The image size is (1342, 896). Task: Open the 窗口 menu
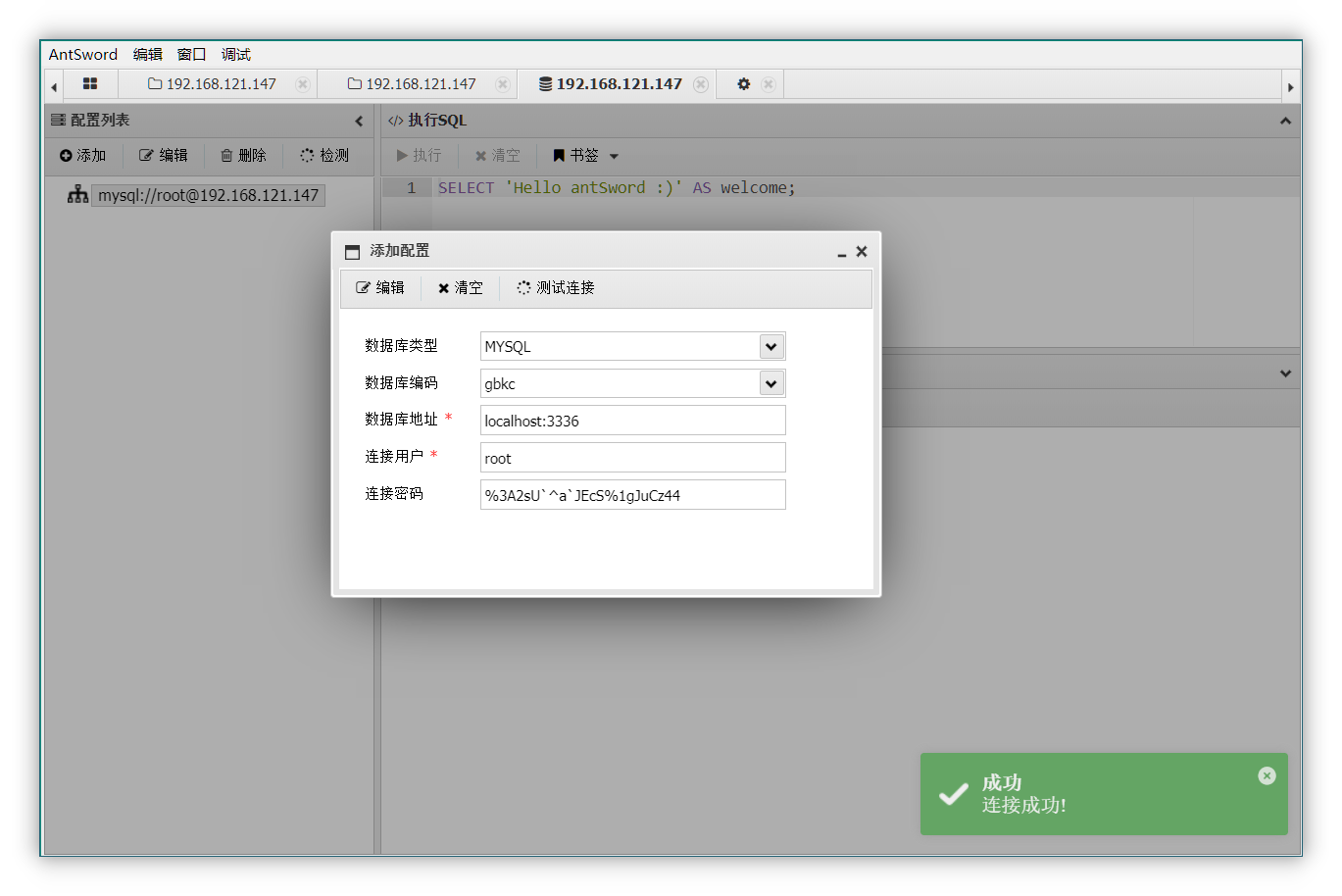coord(192,54)
